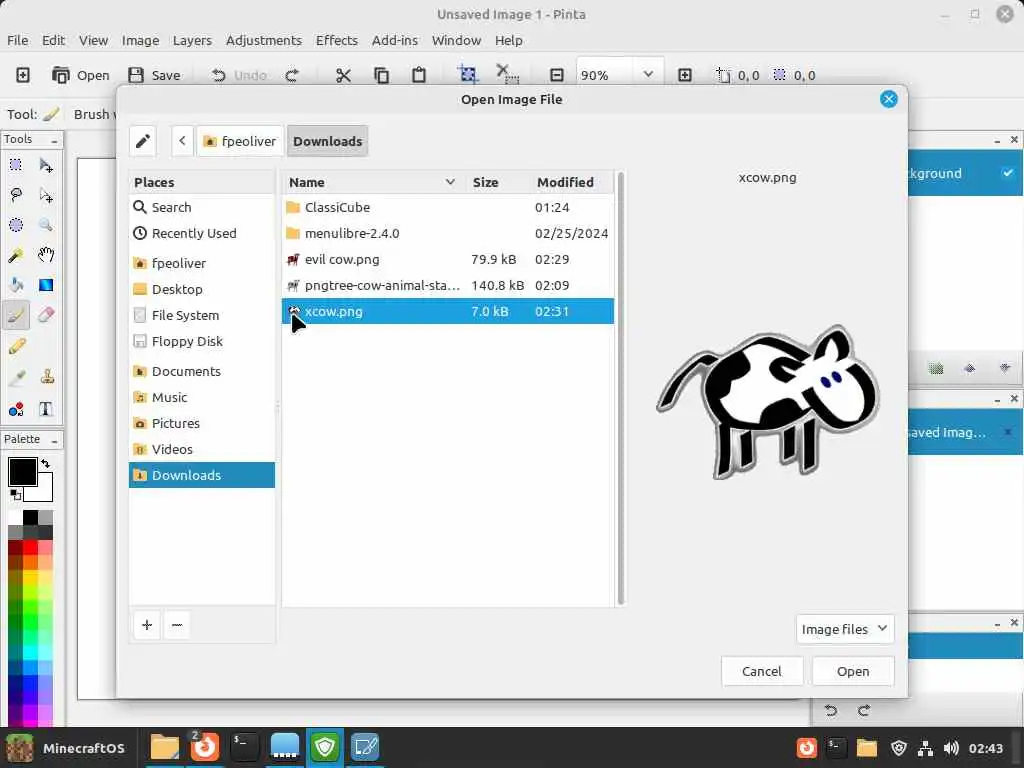Open the ClassiCube folder row
The width and height of the screenshot is (1024, 768).
pyautogui.click(x=447, y=207)
